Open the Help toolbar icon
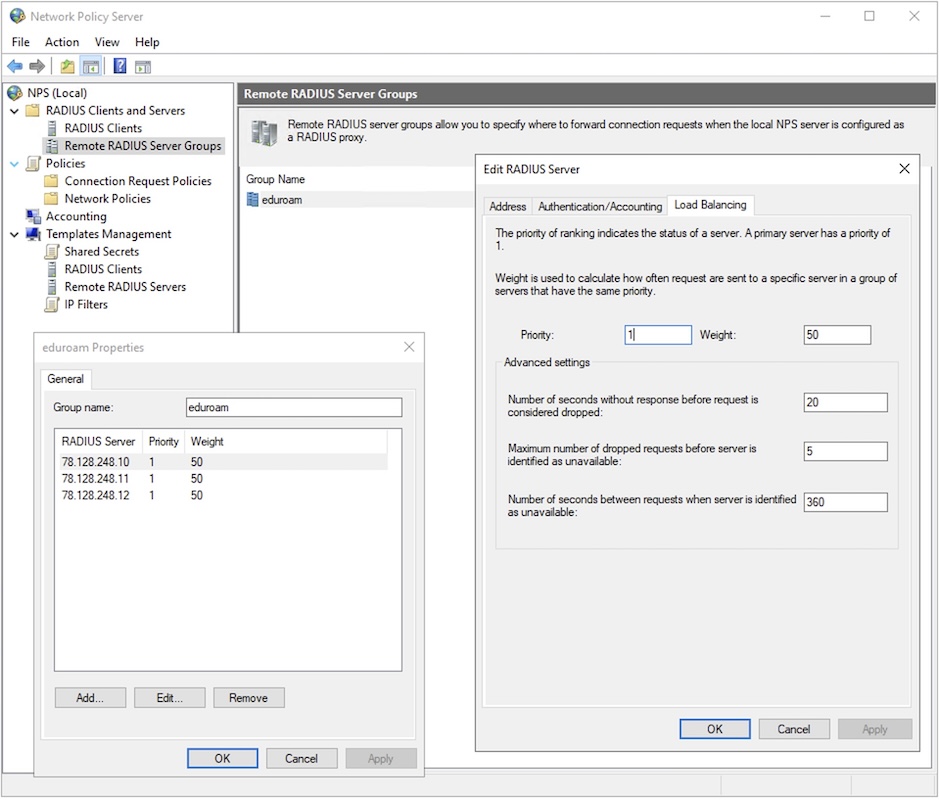This screenshot has height=800, width=939. tap(120, 66)
